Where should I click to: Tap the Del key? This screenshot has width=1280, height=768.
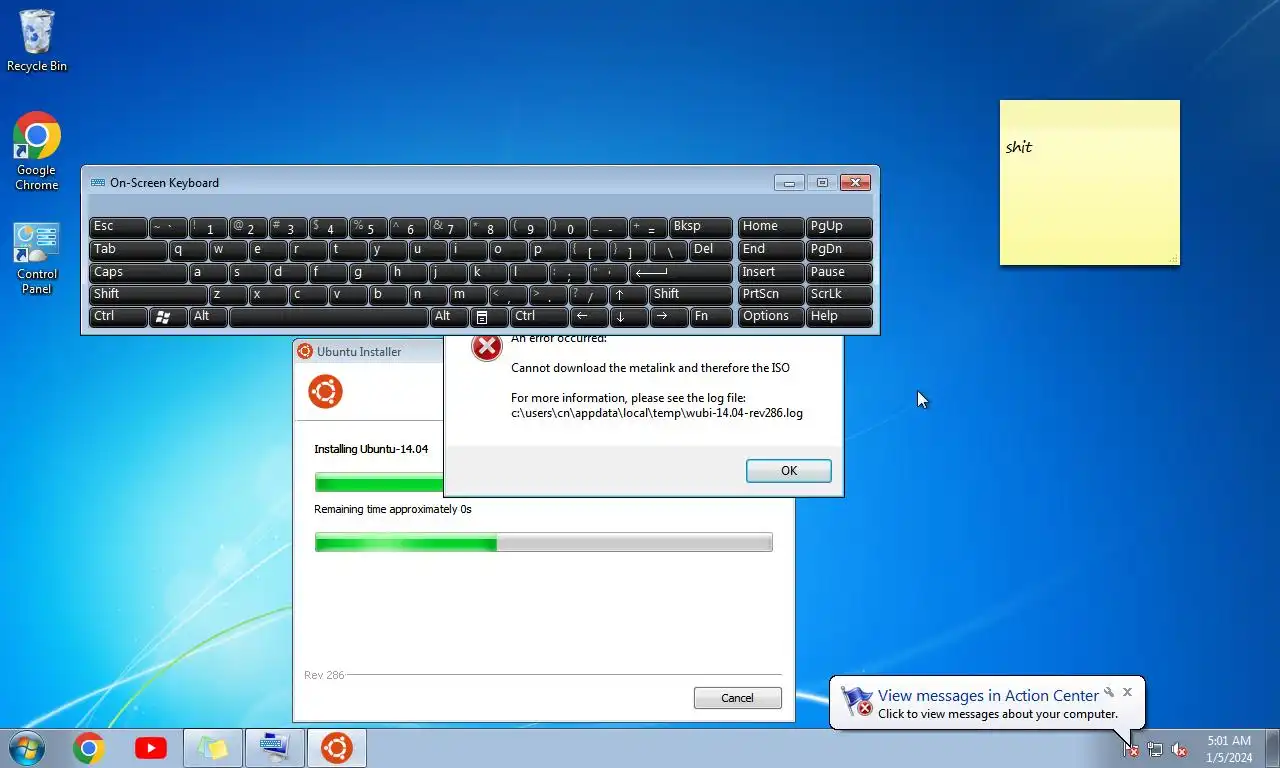coord(711,250)
